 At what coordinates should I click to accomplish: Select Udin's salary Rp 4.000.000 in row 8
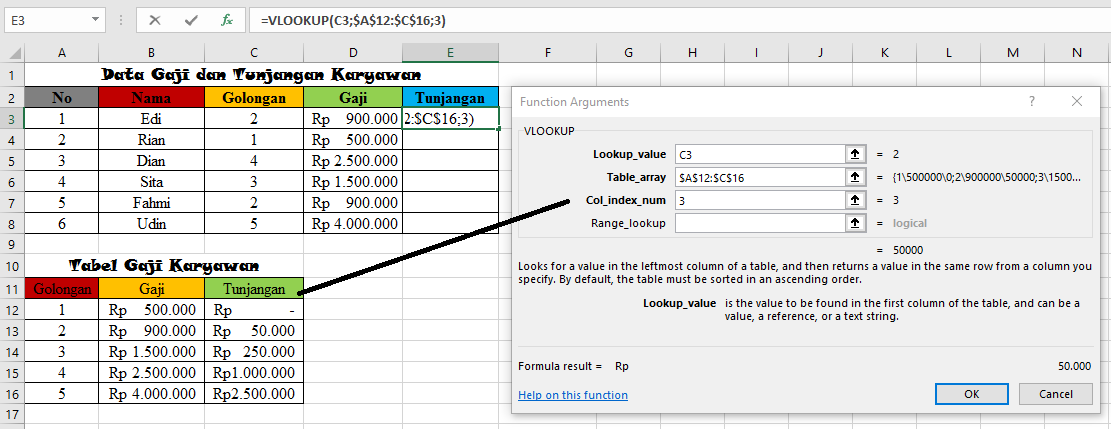(353, 223)
